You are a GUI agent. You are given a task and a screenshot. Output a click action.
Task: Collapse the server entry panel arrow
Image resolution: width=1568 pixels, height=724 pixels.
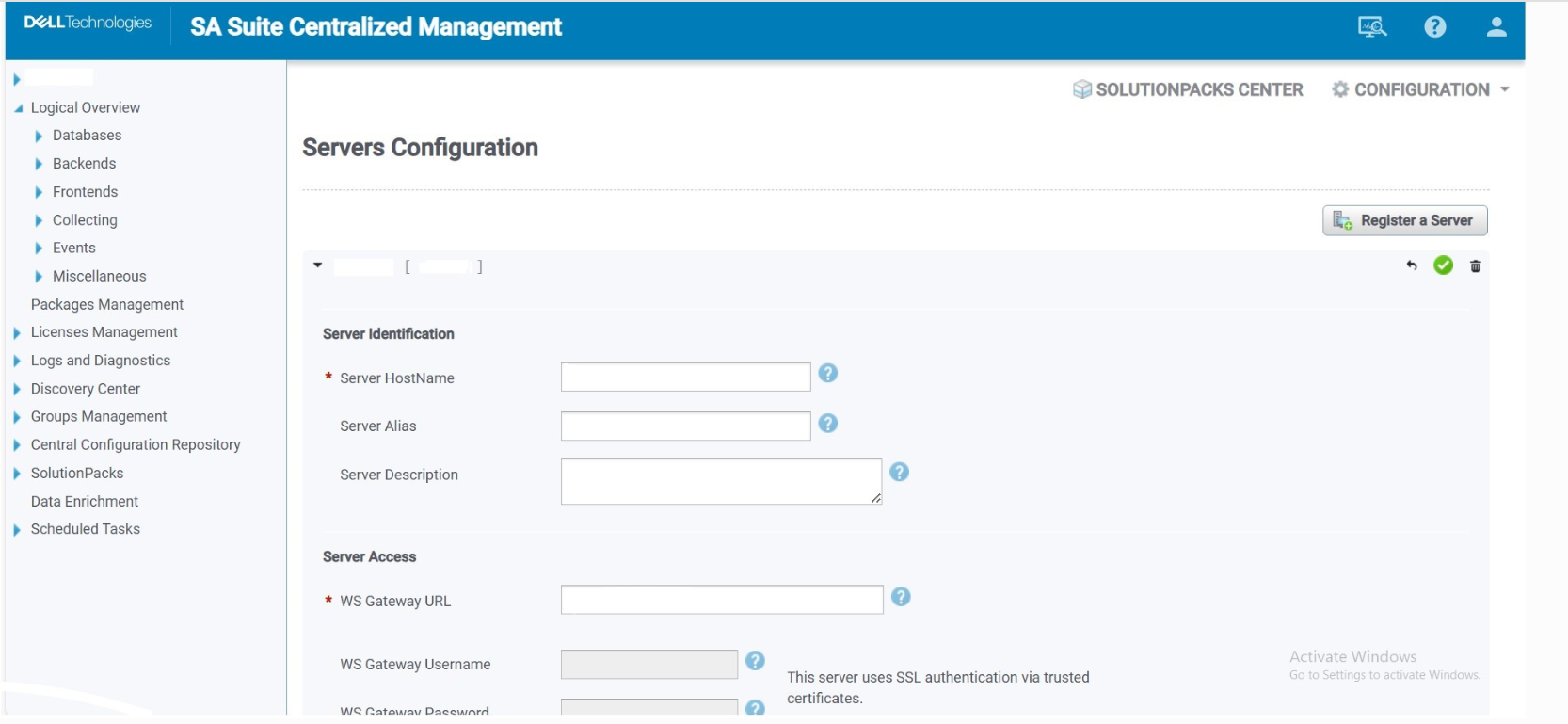click(318, 265)
